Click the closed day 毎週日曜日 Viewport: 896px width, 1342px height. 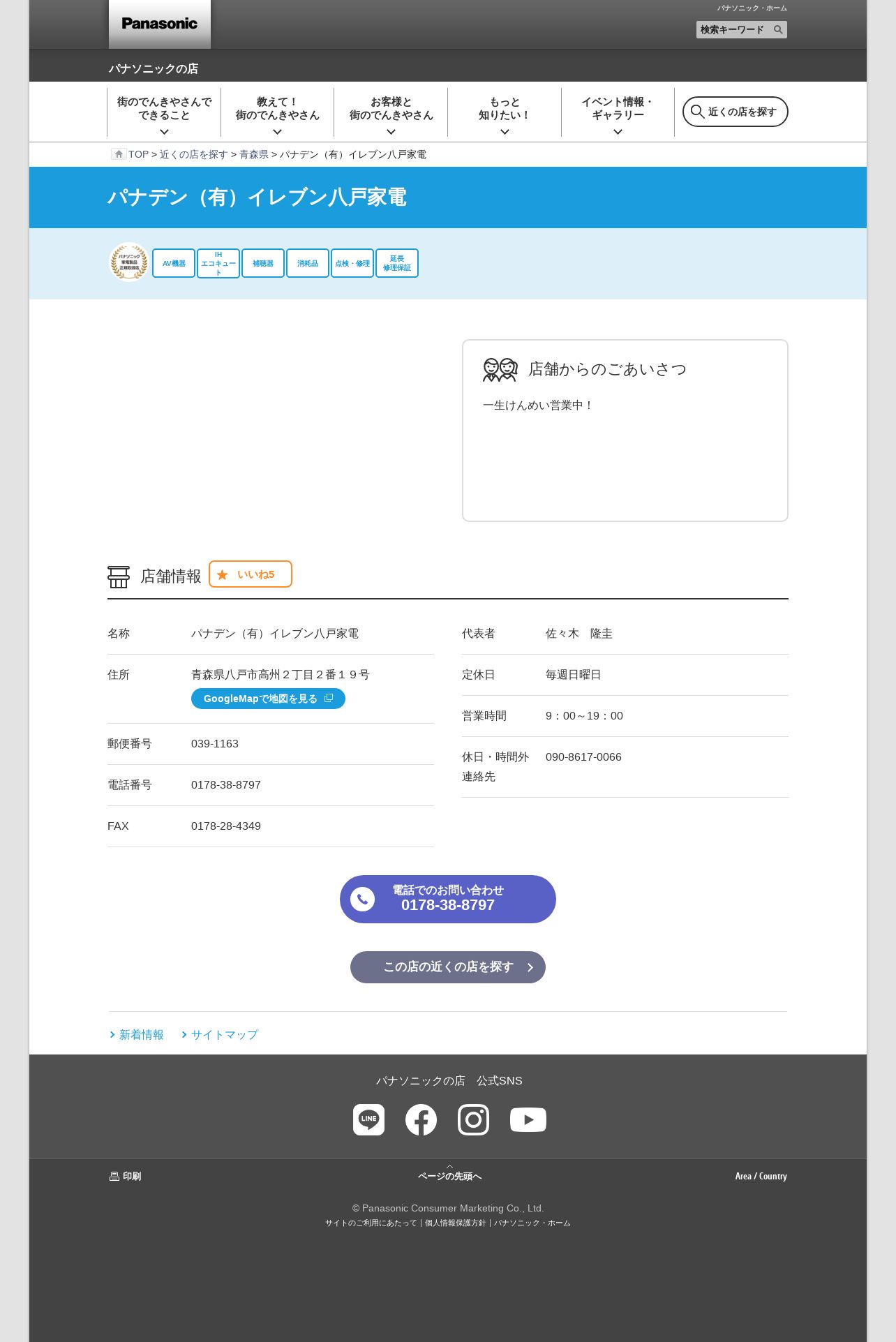[574, 675]
